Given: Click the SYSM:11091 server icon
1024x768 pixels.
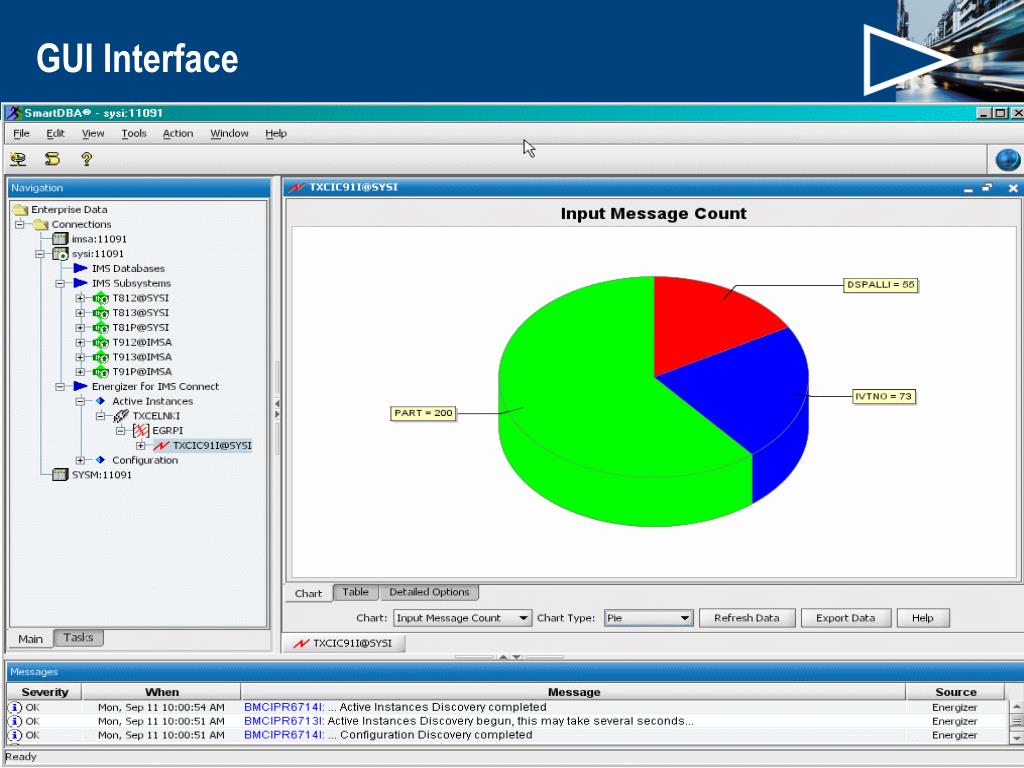Looking at the screenshot, I should pos(60,475).
